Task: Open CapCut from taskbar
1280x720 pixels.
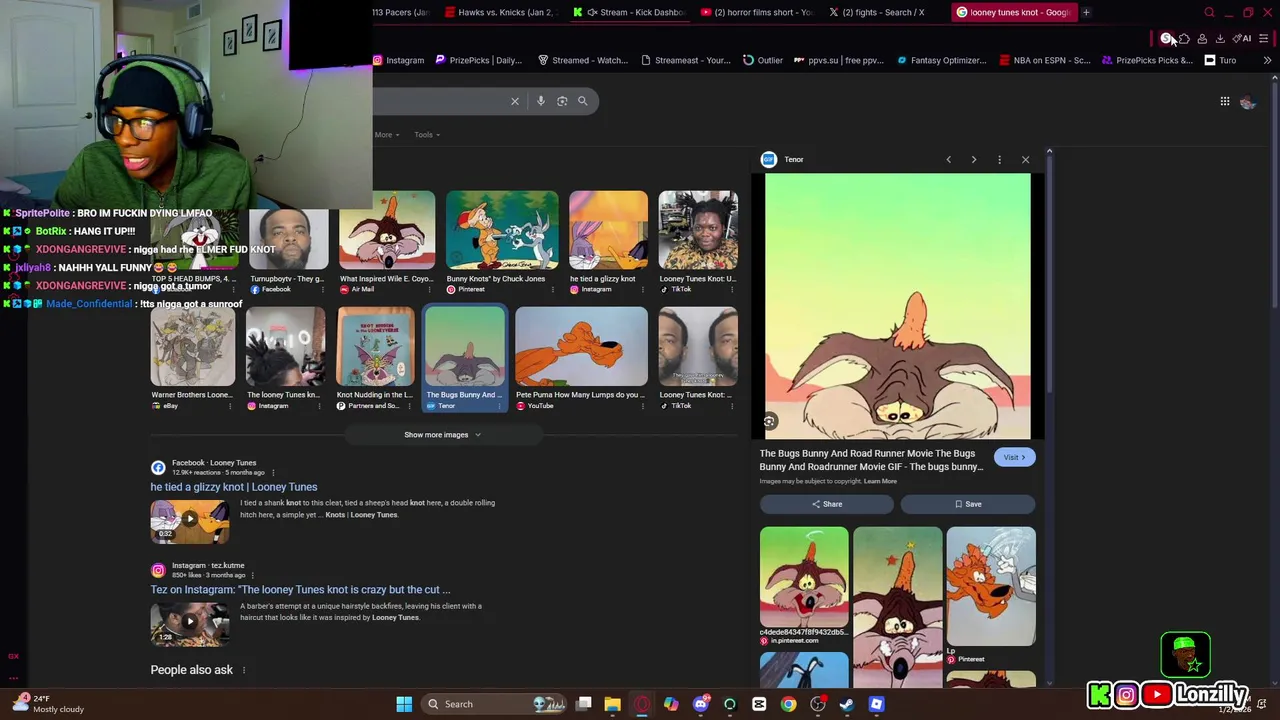Action: pos(759,704)
